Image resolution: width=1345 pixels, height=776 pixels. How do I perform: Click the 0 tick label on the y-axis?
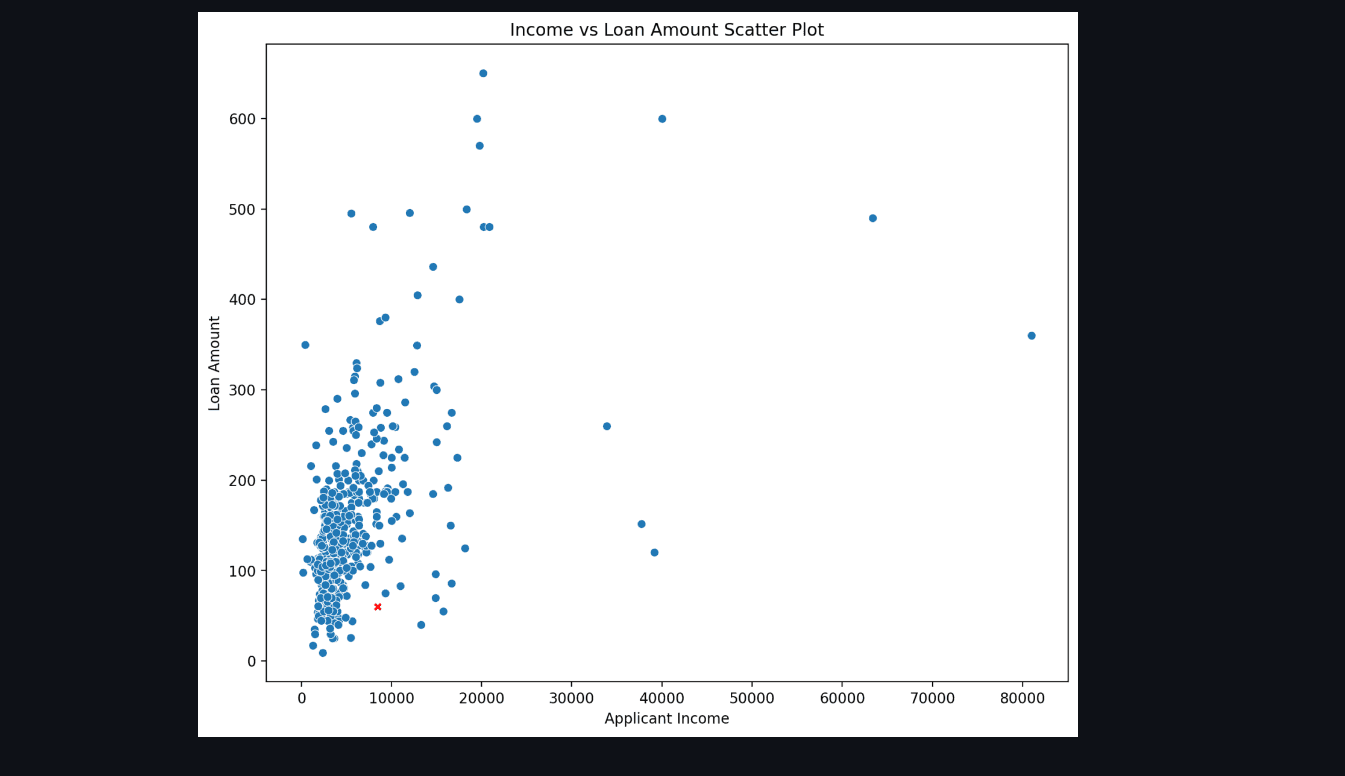pyautogui.click(x=251, y=661)
